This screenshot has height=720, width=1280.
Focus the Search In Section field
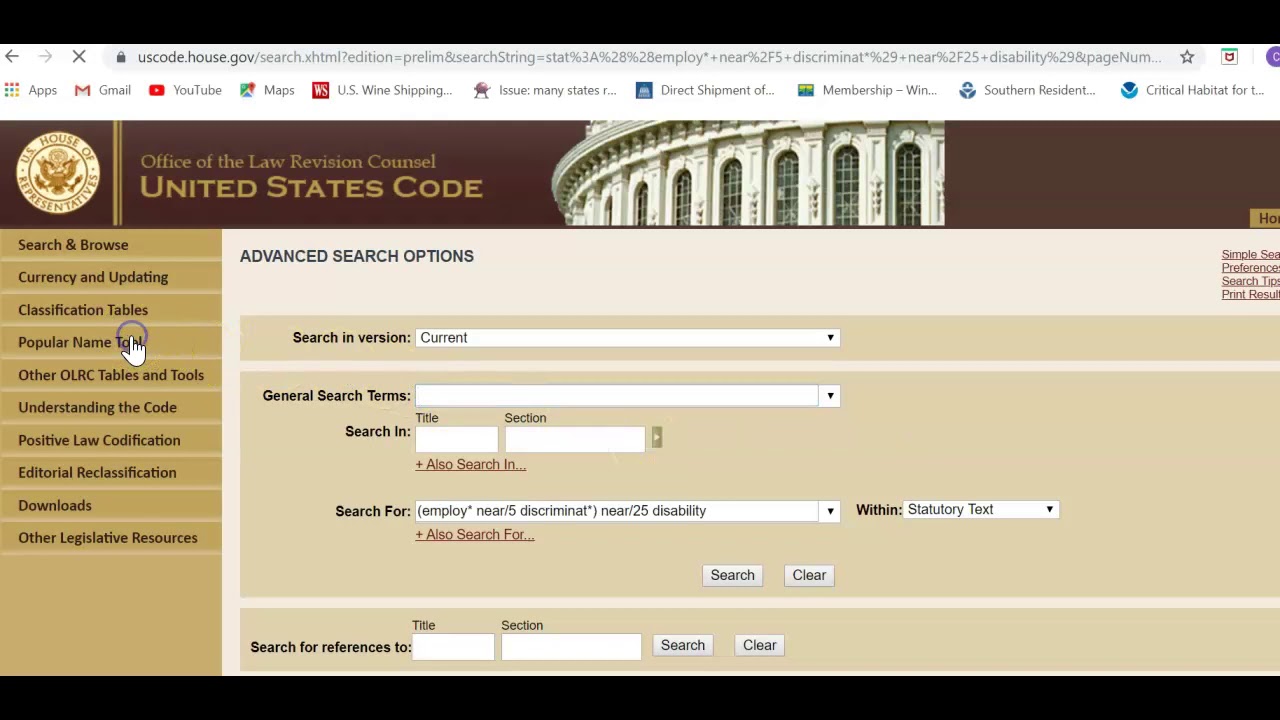click(575, 438)
